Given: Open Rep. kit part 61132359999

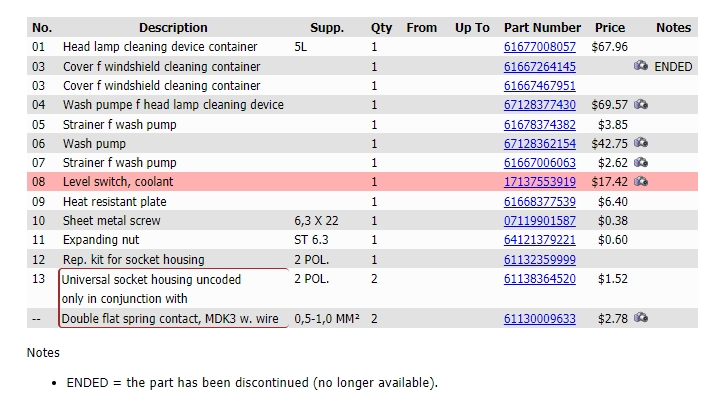Looking at the screenshot, I should [540, 259].
